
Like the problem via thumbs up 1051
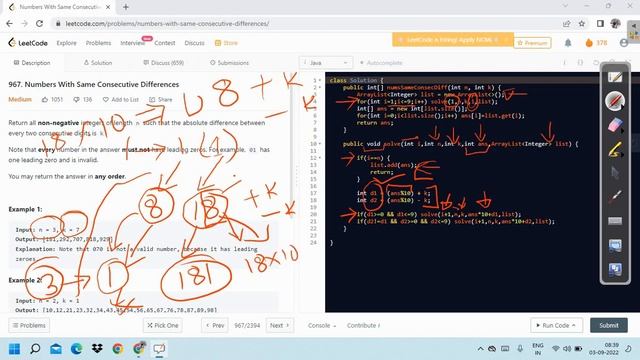(52, 100)
